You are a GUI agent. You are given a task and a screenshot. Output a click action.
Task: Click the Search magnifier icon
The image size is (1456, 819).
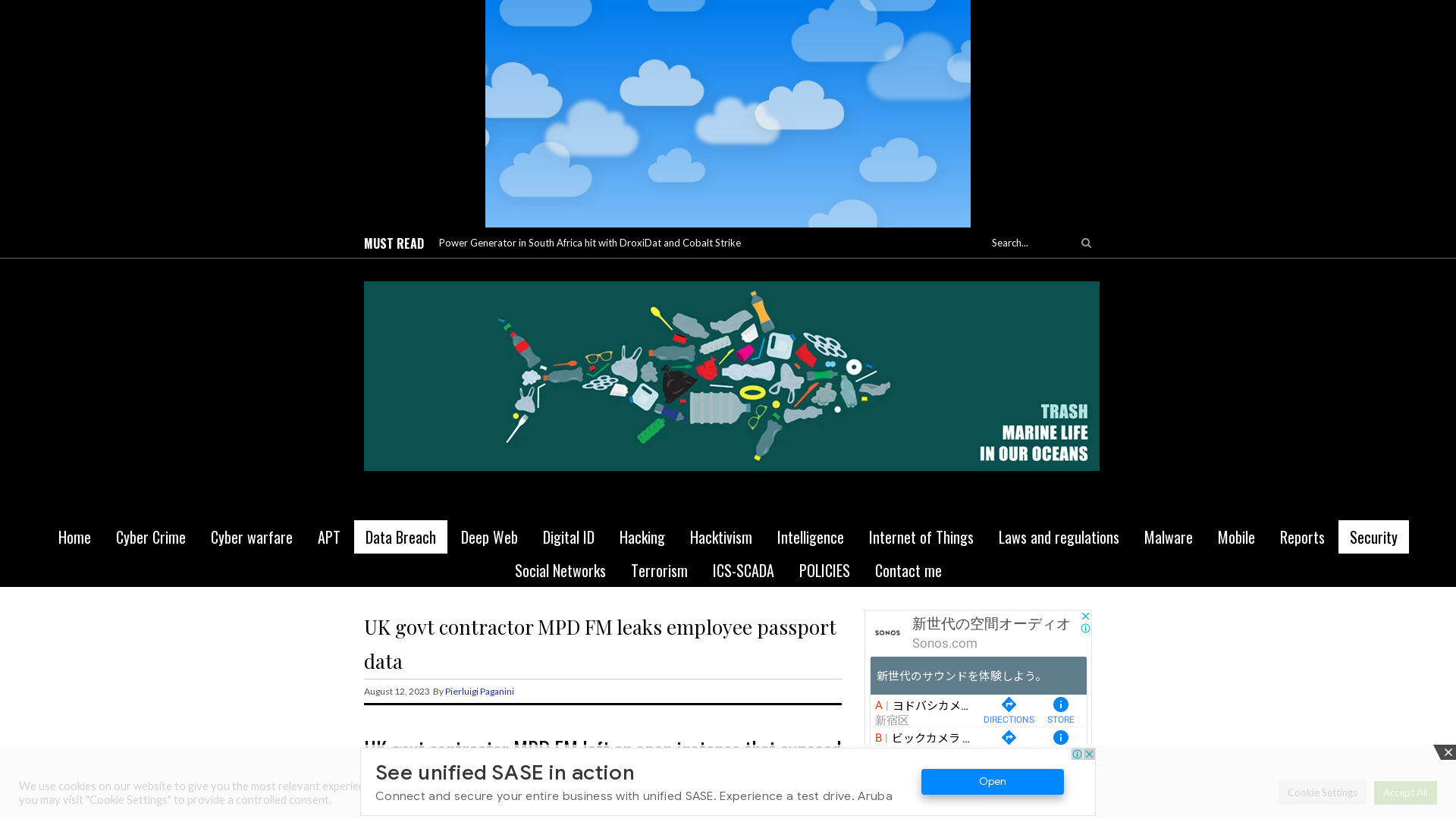click(x=1086, y=243)
